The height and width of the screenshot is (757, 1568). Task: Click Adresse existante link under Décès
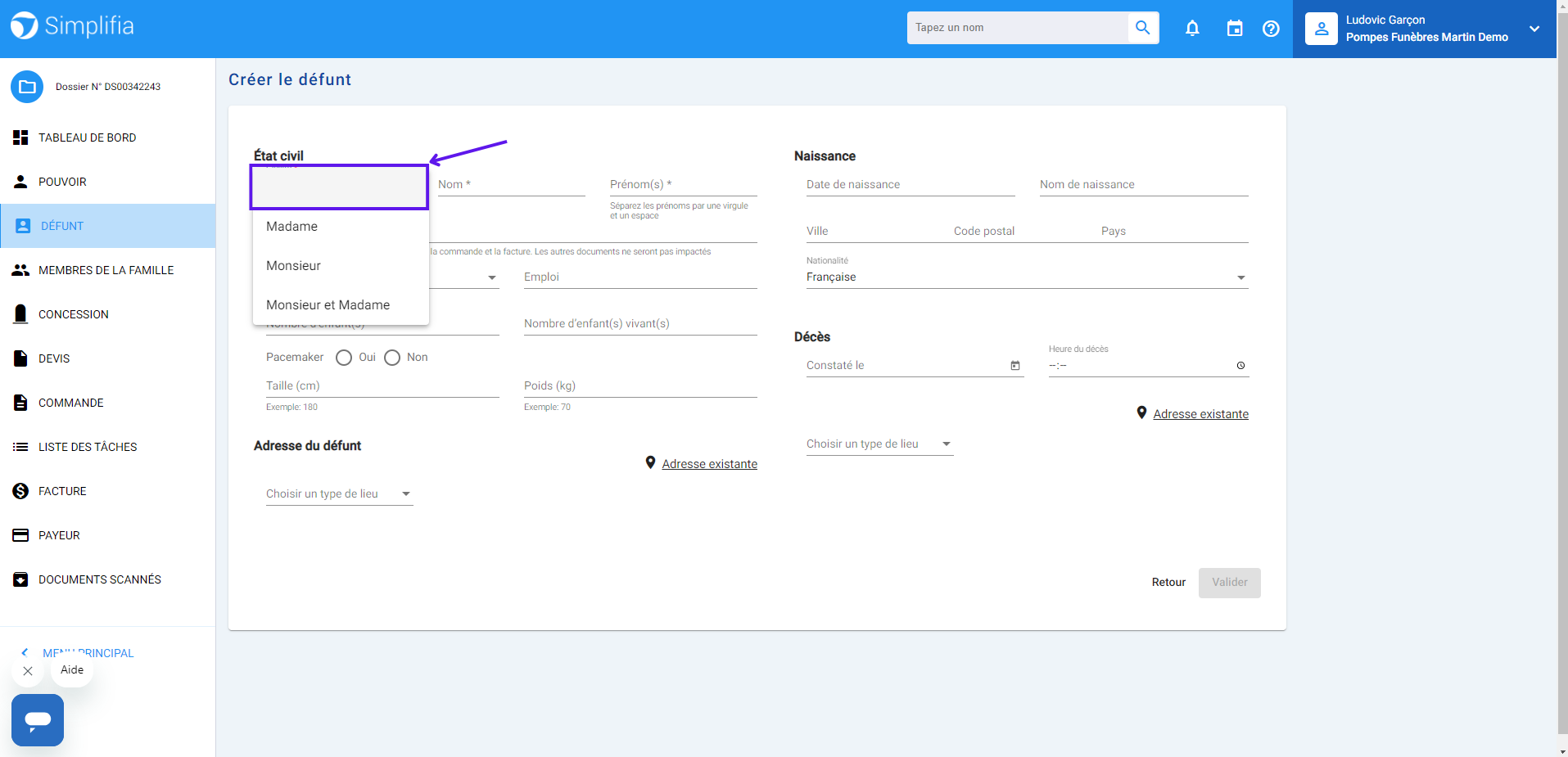1200,414
